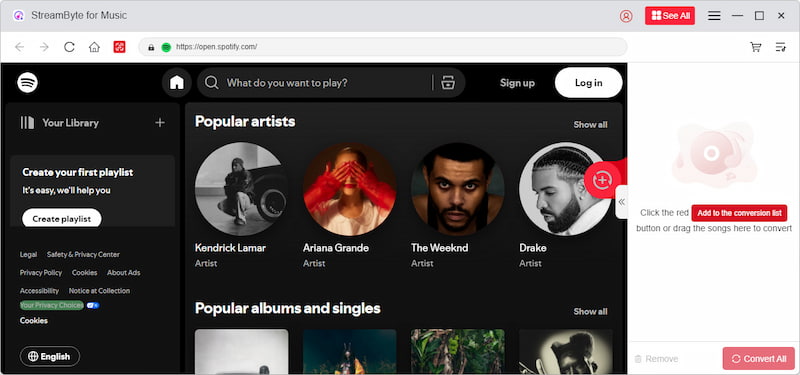Open the Privacy Policy link

(41, 272)
